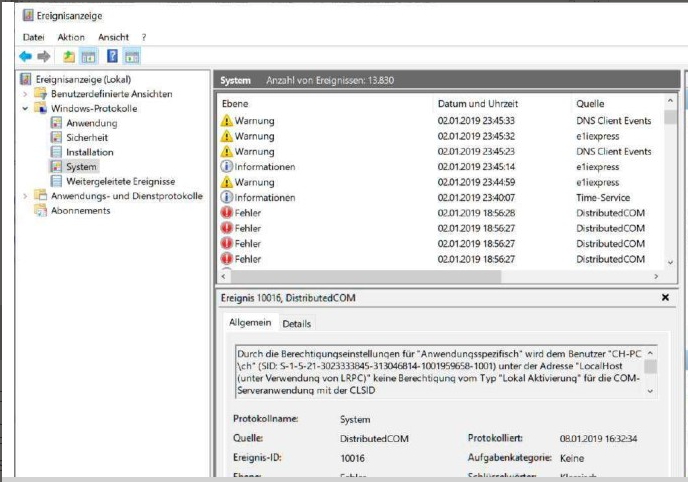Click description box scroll-down arrow

(651, 391)
